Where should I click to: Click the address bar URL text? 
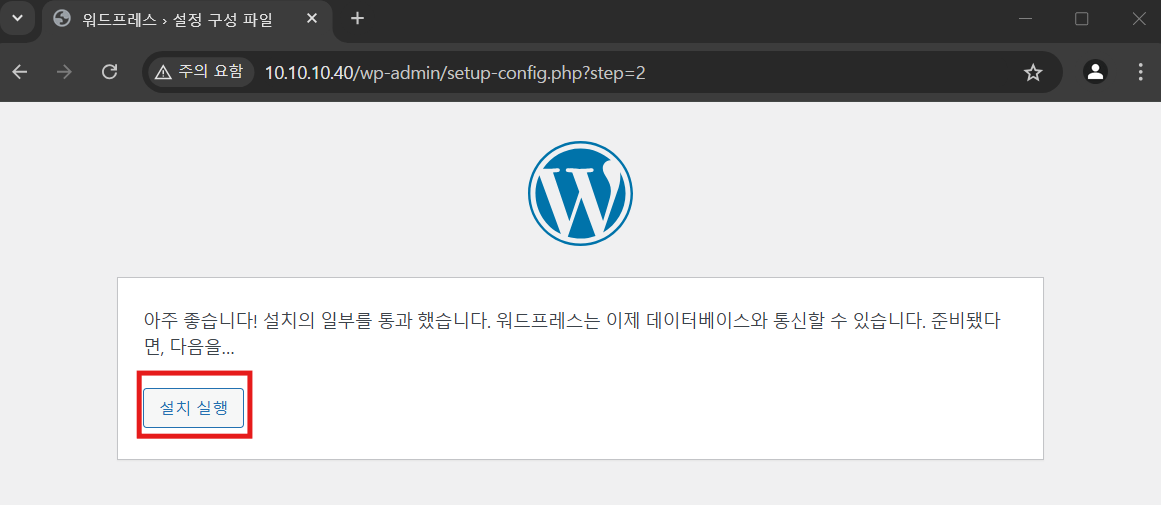[455, 72]
